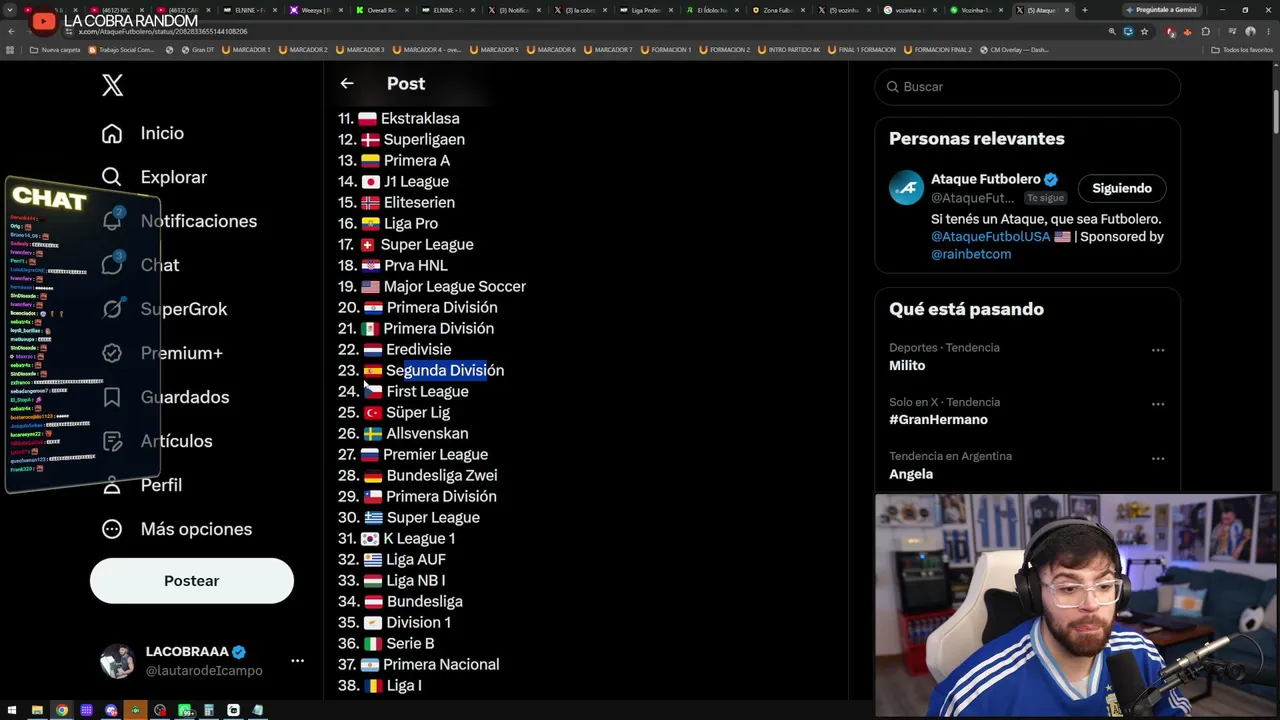Click the back arrow next to Post
1280x720 pixels.
pyautogui.click(x=347, y=84)
